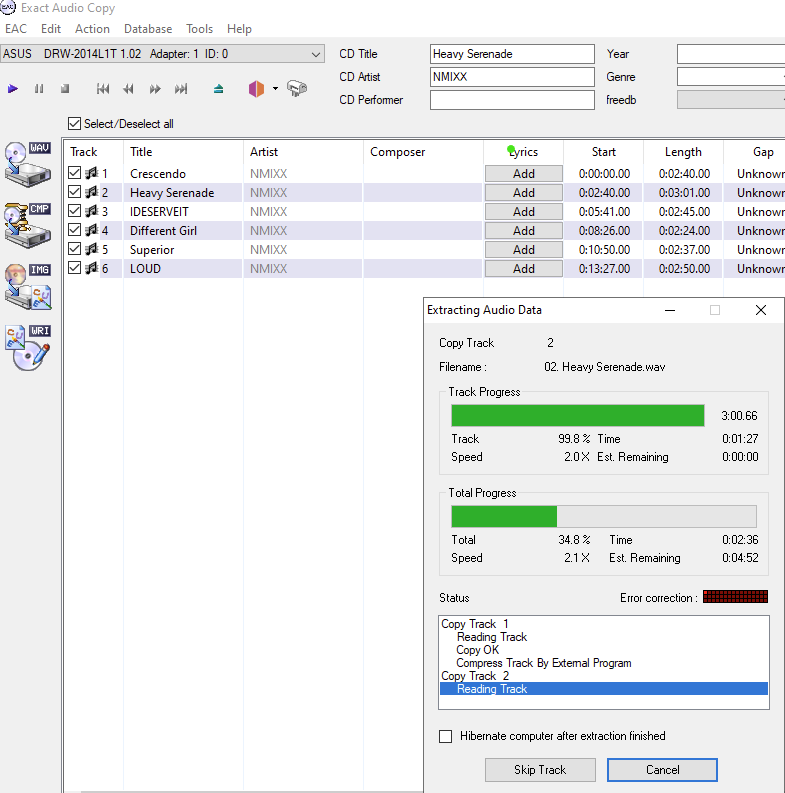Uncheck track 2 Heavy Serenade checkbox
The height and width of the screenshot is (793, 785).
coord(74,192)
